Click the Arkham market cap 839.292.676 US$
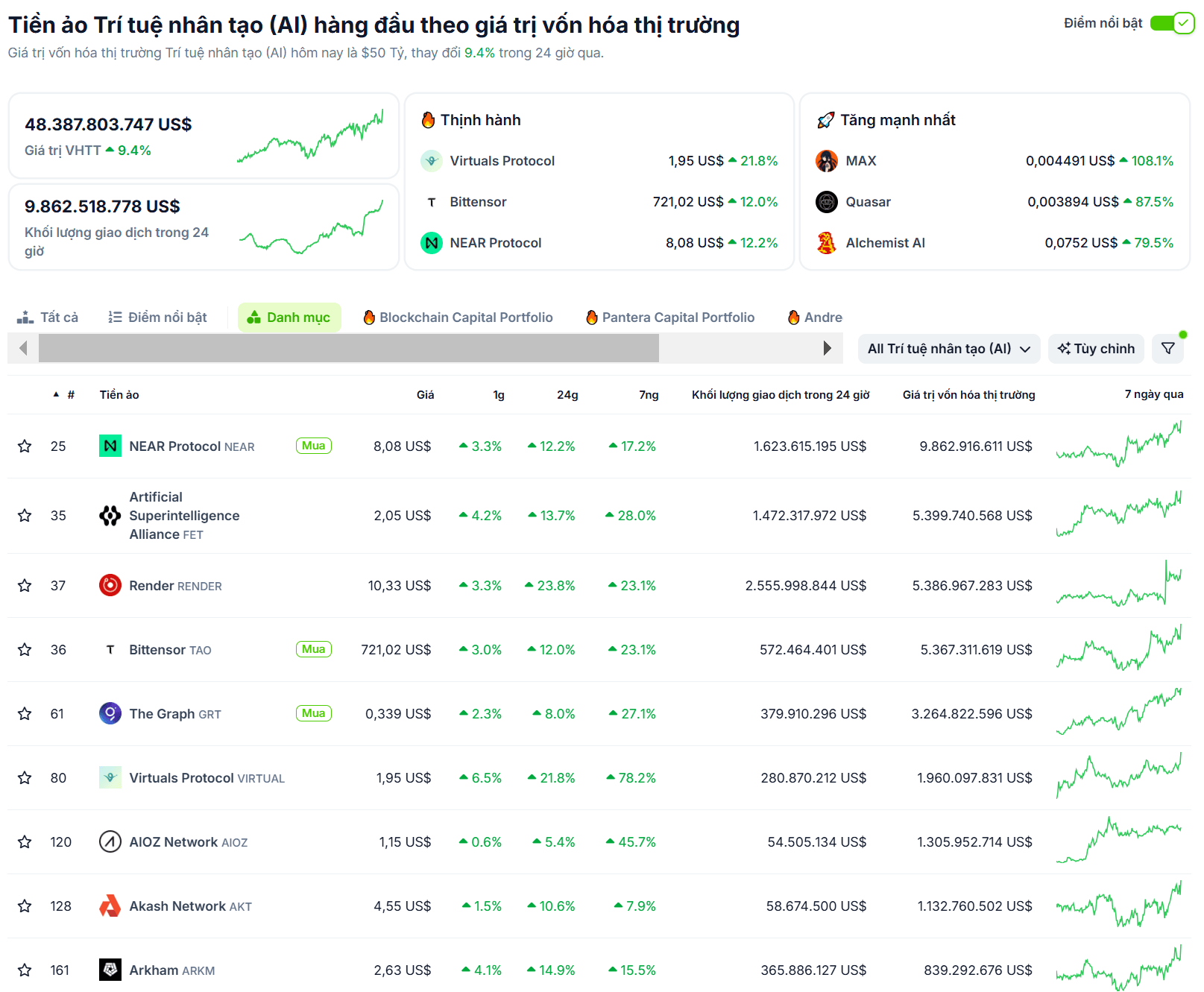The height and width of the screenshot is (992, 1204). click(978, 970)
